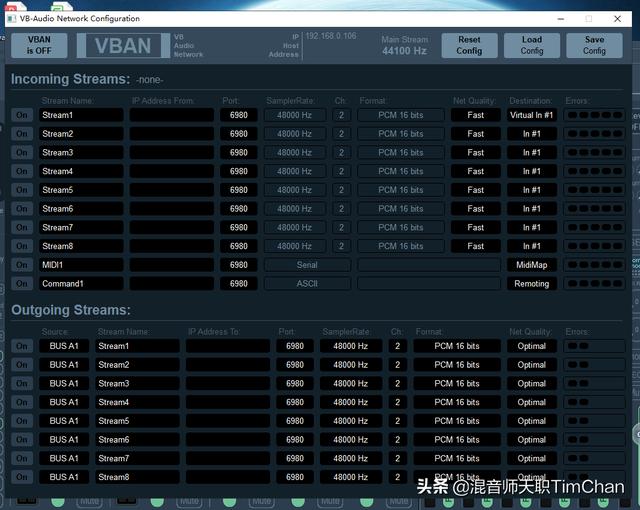
Task: Edit port 6980 of outgoing Stream7
Action: click(295, 459)
